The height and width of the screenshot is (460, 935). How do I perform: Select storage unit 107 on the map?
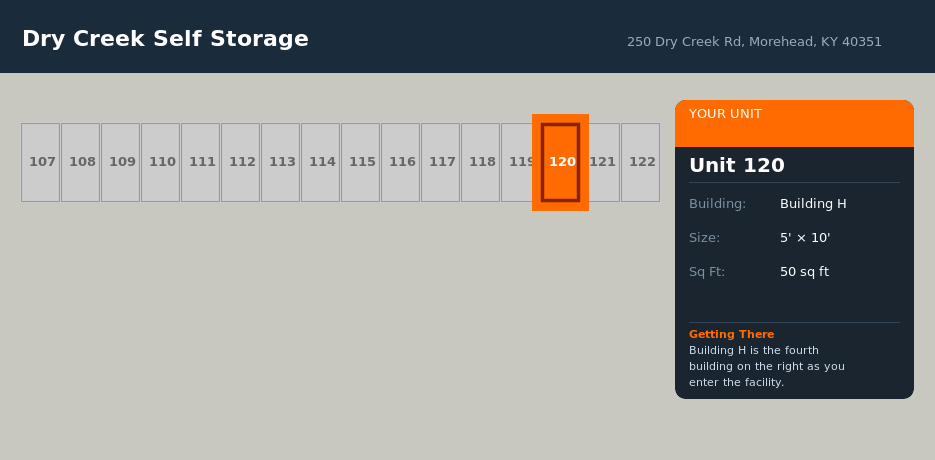pyautogui.click(x=40, y=162)
